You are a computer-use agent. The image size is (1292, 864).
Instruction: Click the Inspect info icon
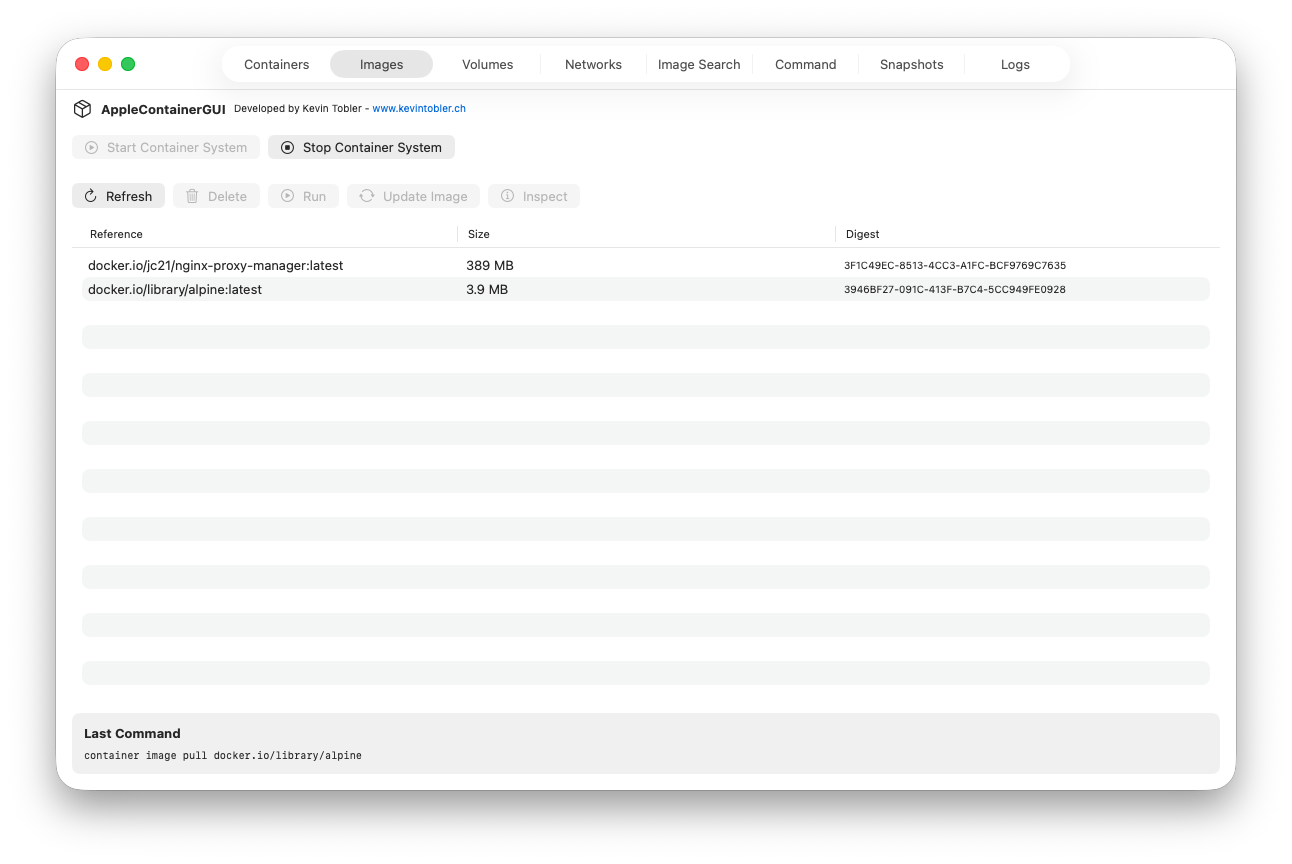pos(506,196)
